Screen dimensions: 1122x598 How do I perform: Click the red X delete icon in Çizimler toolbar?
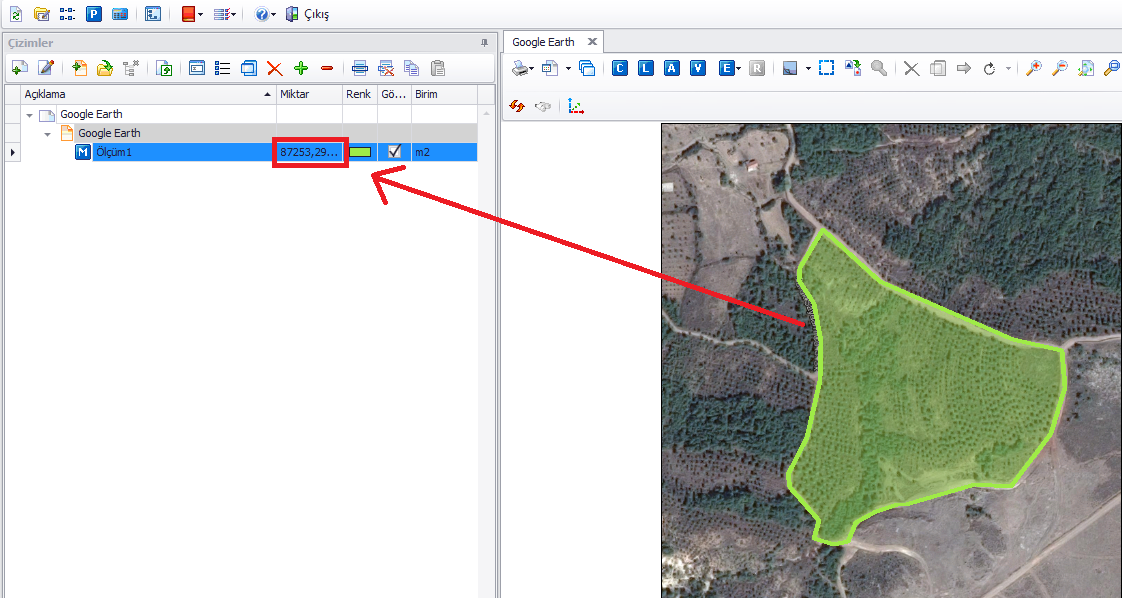pos(274,68)
